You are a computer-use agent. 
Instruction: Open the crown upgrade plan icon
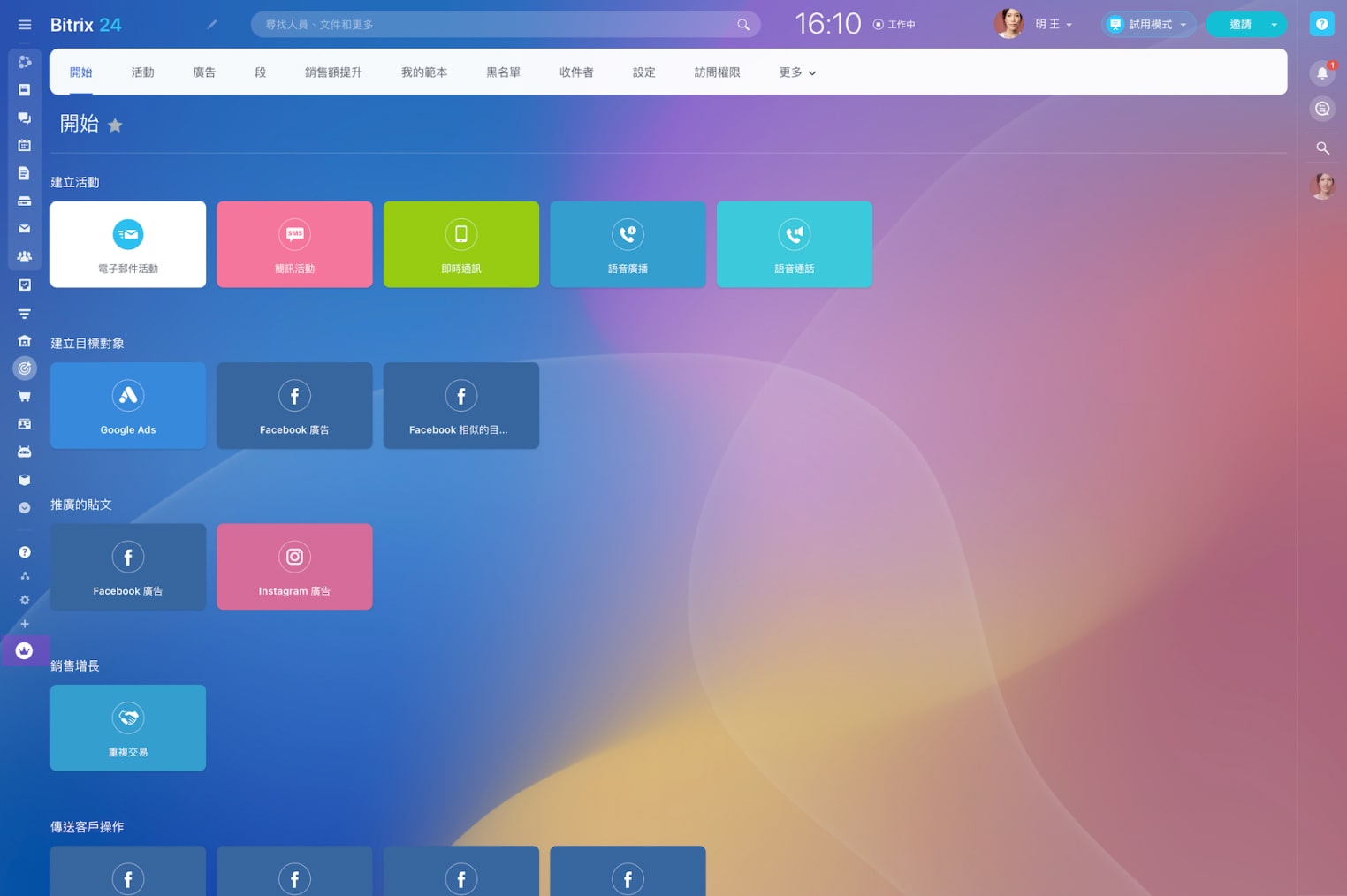pos(25,651)
